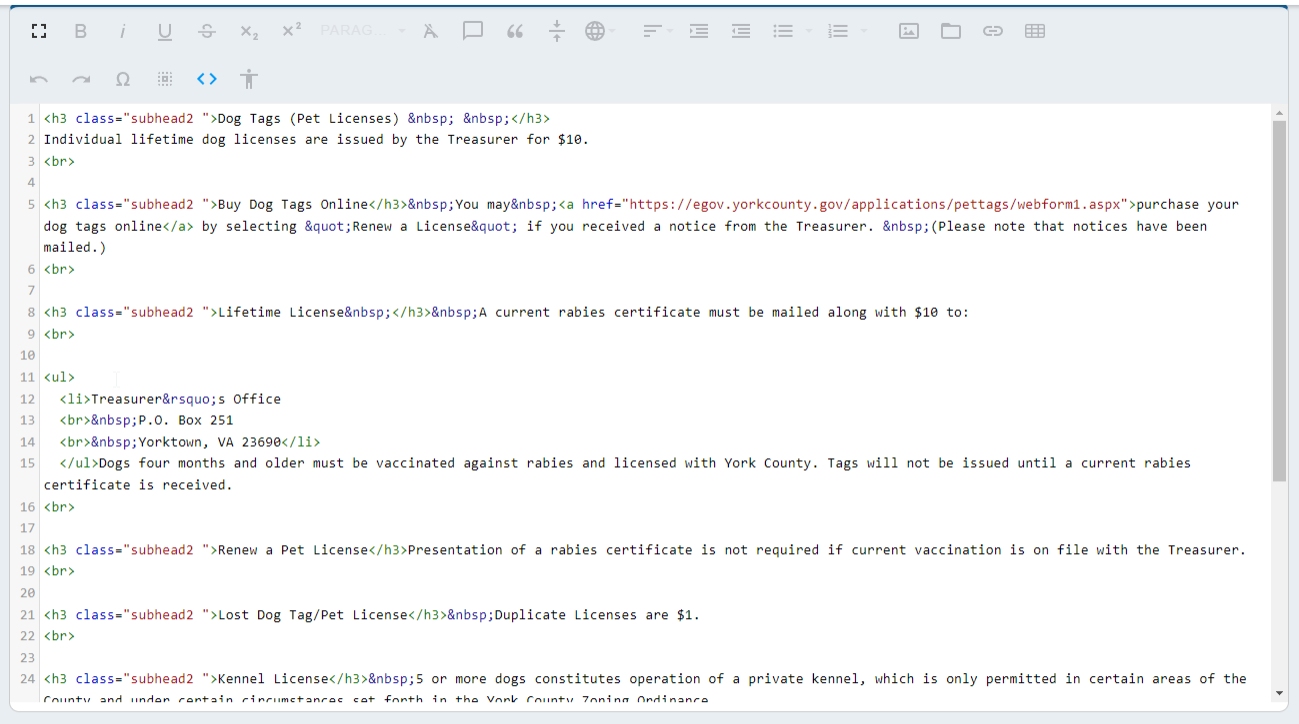Viewport: 1299px width, 724px height.
Task: Click the "Dog Tags (Pet Licenses)" heading text
Action: click(308, 118)
